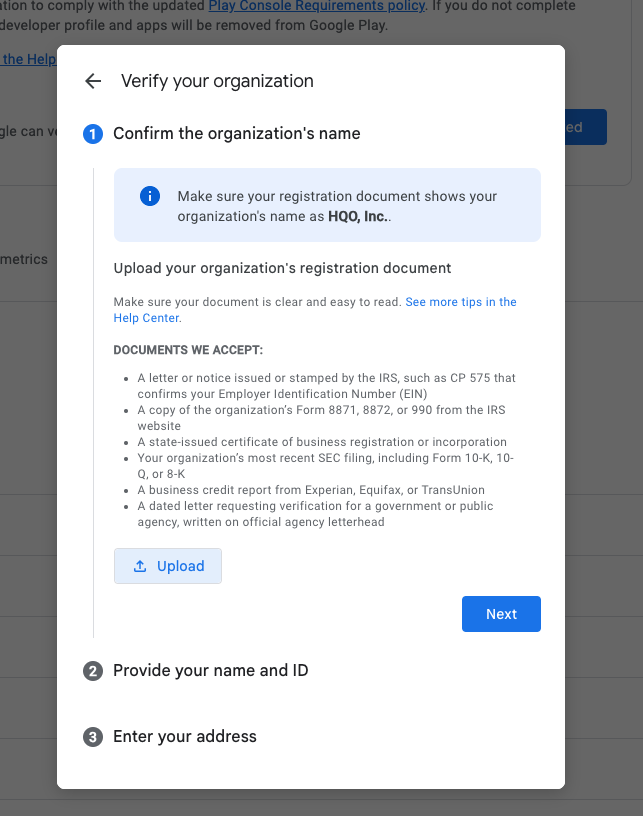Click the business credit report list item
Screen dimensions: 643x816
pos(310,490)
